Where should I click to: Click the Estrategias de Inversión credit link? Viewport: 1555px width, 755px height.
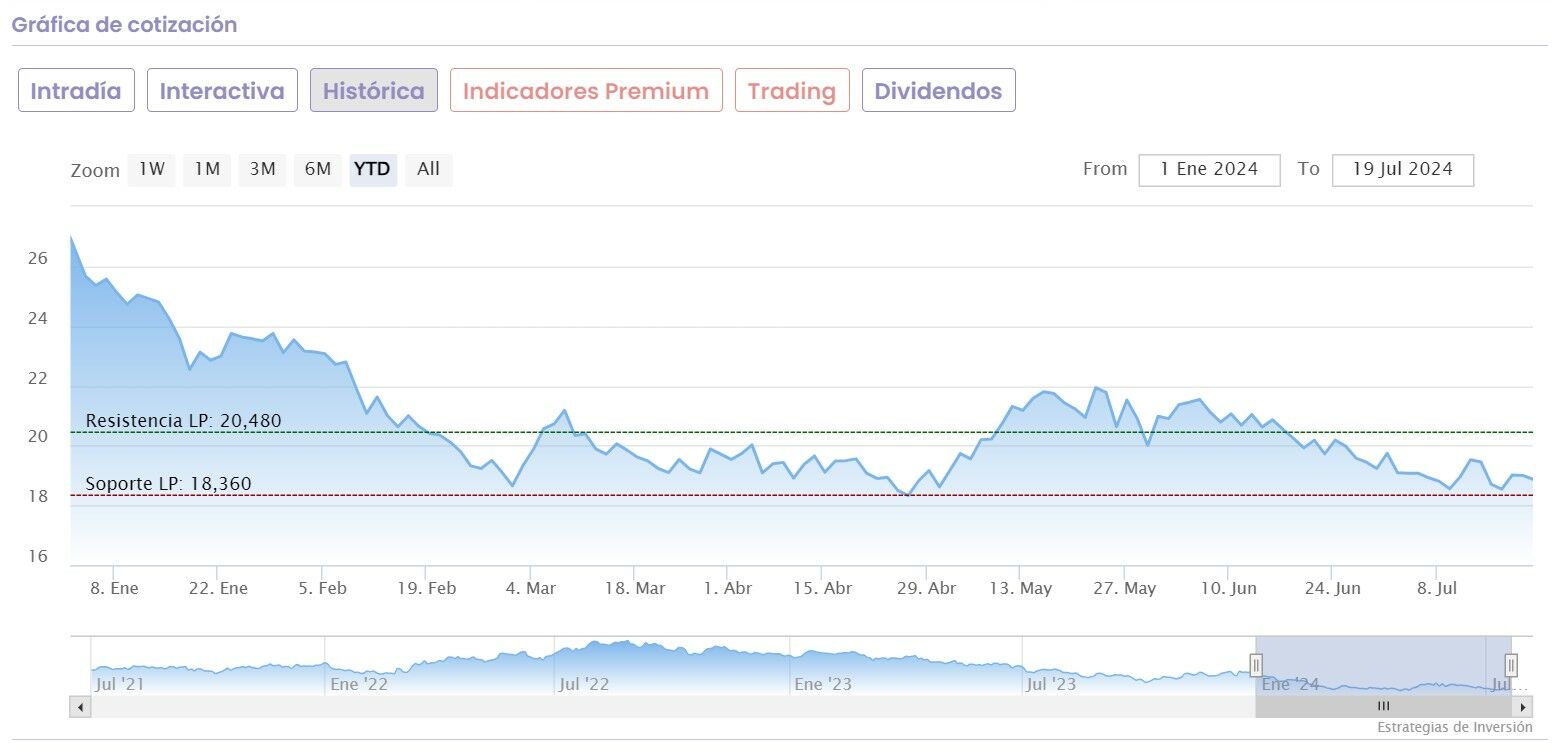click(x=1454, y=728)
